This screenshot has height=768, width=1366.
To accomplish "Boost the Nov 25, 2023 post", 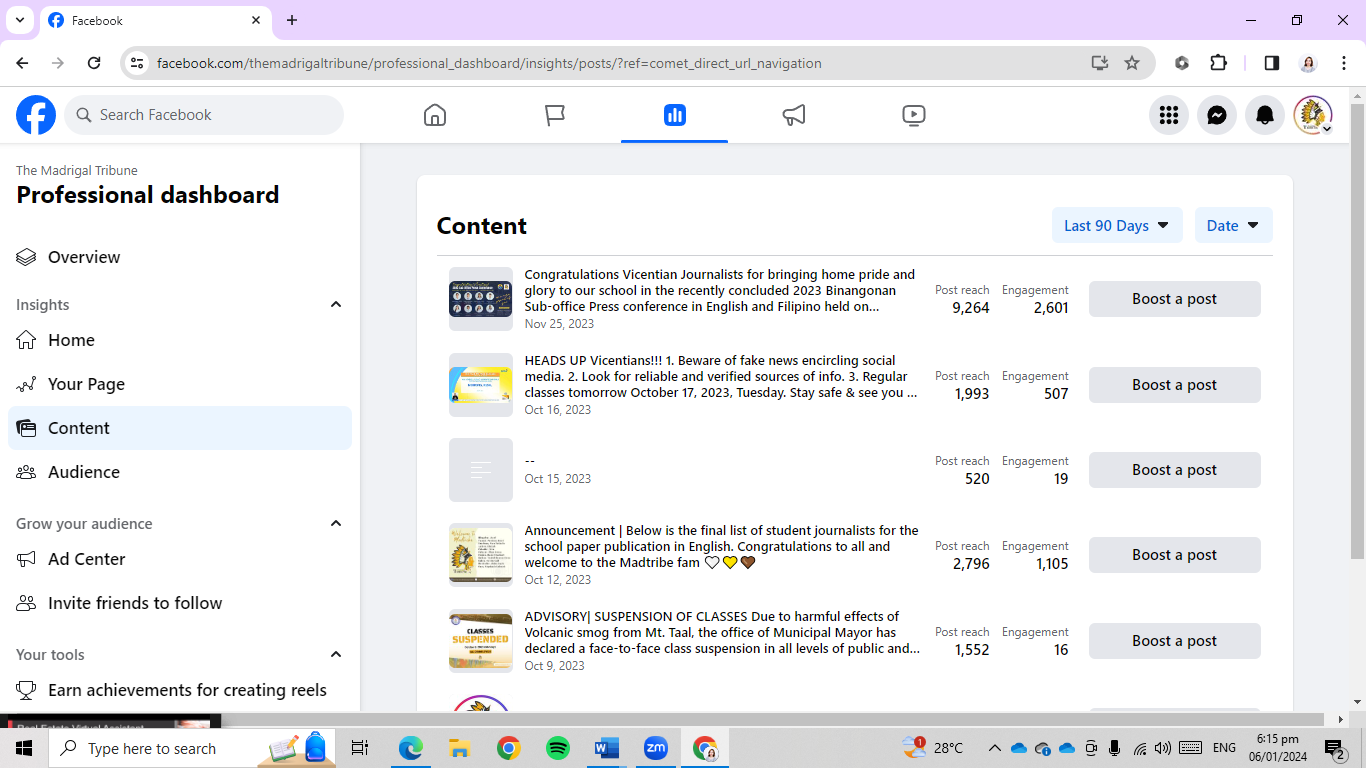I will coord(1175,299).
